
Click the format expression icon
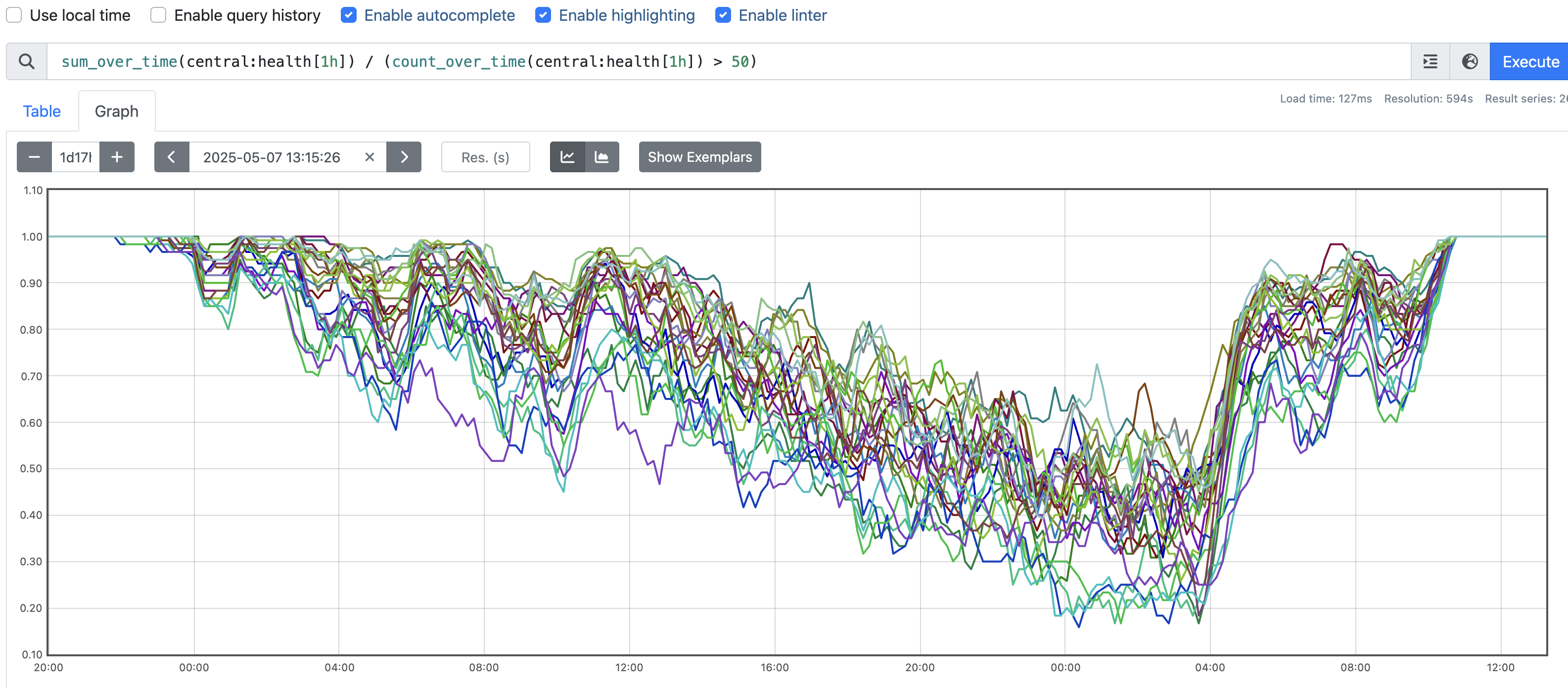[x=1430, y=61]
